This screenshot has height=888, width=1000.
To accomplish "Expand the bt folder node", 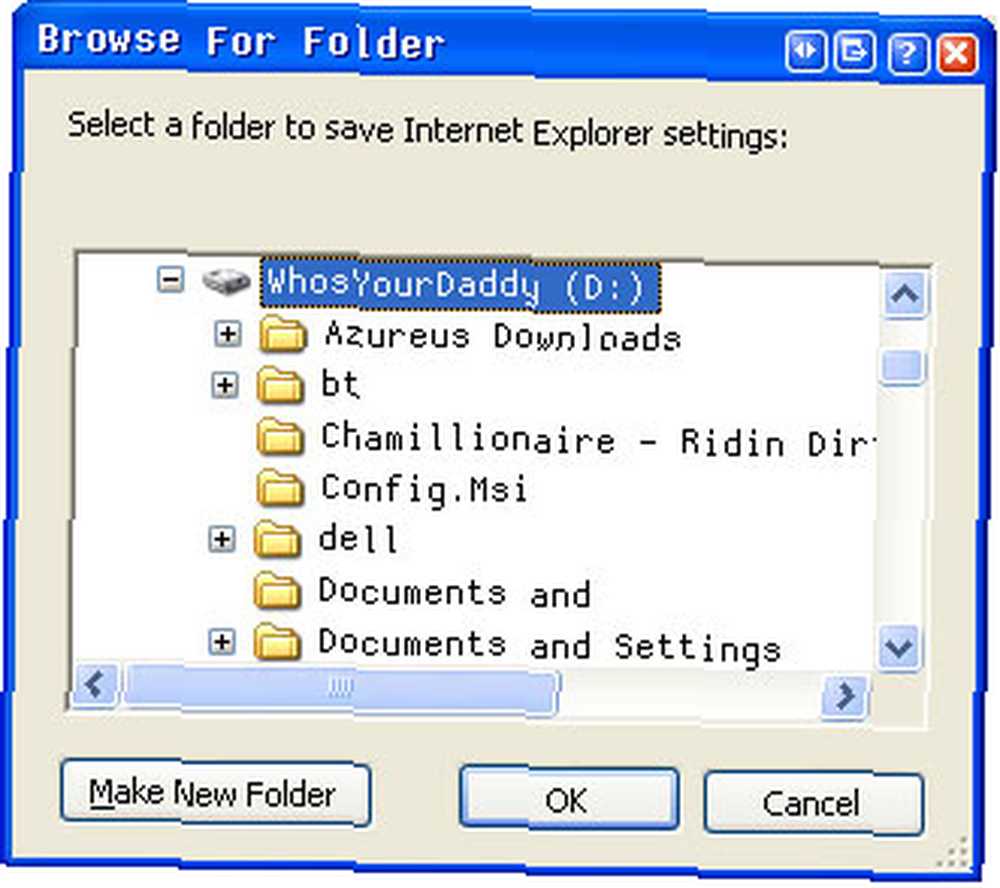I will pyautogui.click(x=224, y=385).
